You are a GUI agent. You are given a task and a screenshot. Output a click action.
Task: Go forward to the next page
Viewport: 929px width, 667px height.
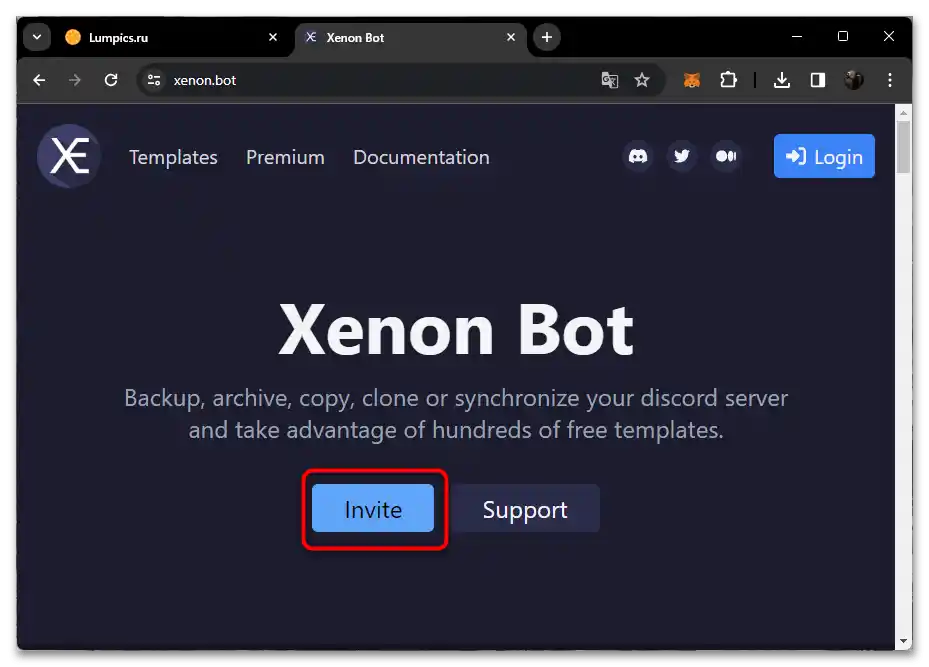(75, 80)
